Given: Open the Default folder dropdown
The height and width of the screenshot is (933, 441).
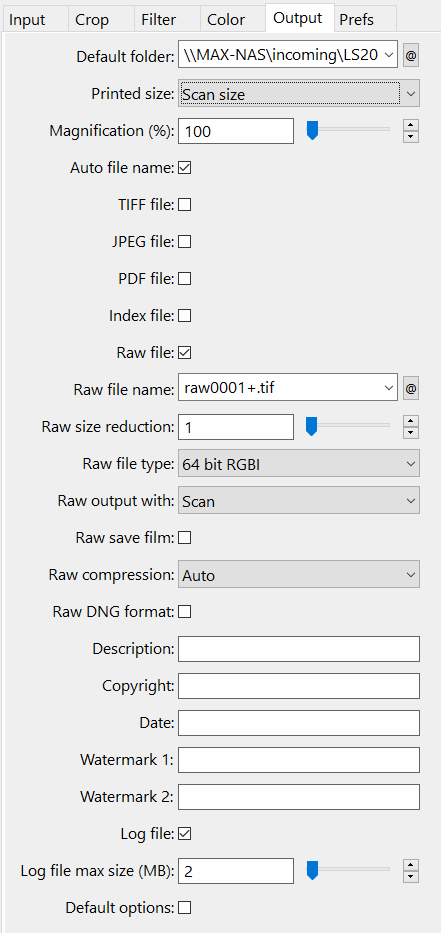Looking at the screenshot, I should (389, 55).
